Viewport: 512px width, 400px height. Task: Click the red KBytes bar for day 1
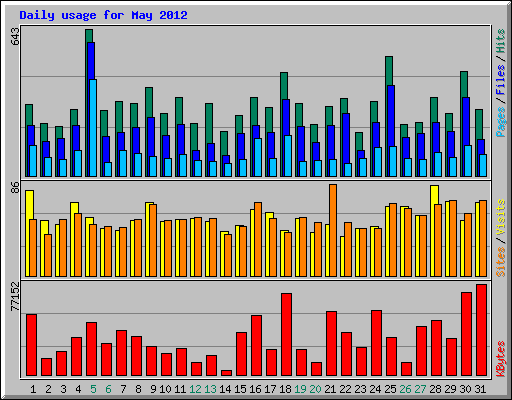(31, 345)
